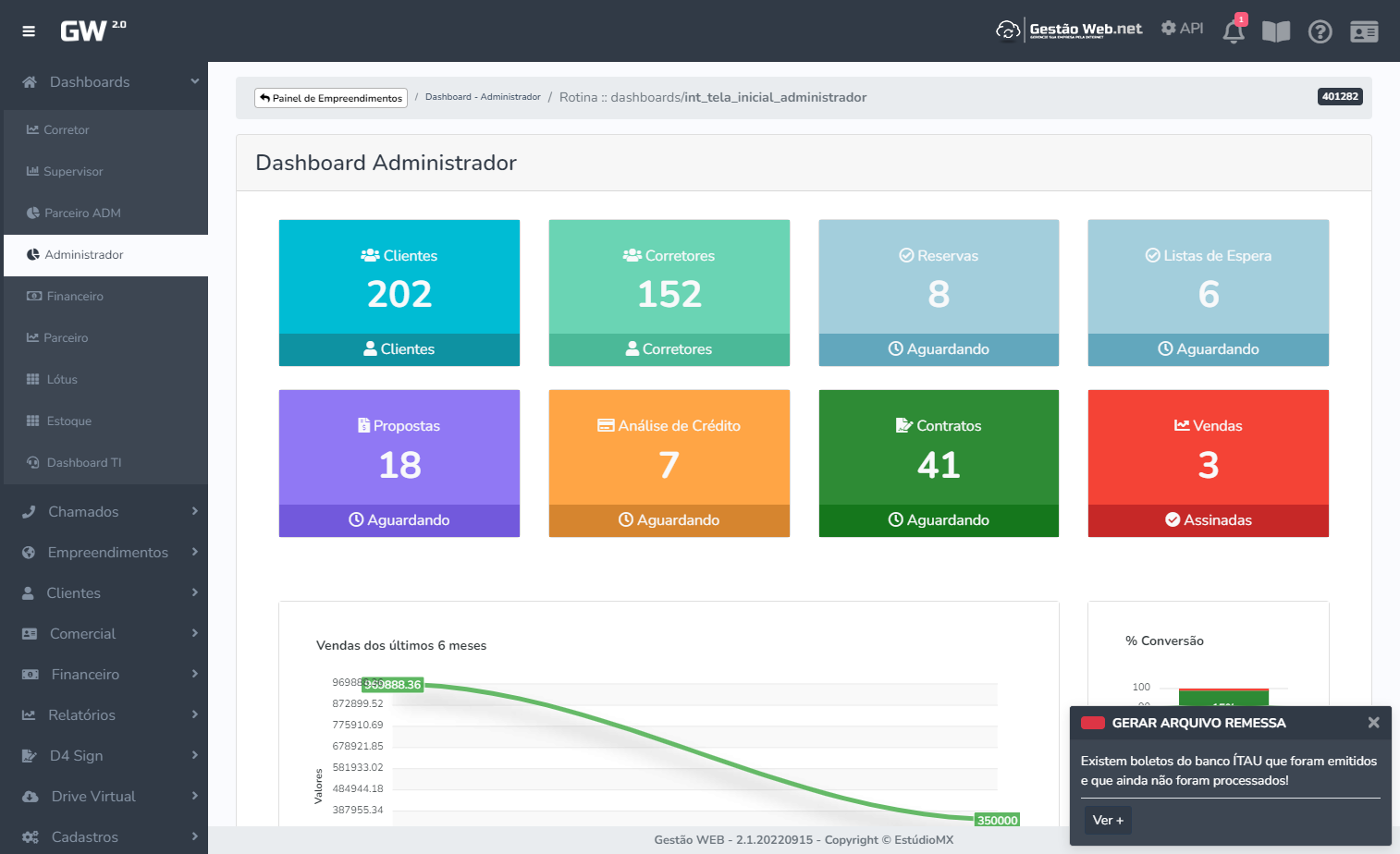1400x854 pixels.
Task: Expand the Empreendimentos sidebar menu
Action: 105,552
